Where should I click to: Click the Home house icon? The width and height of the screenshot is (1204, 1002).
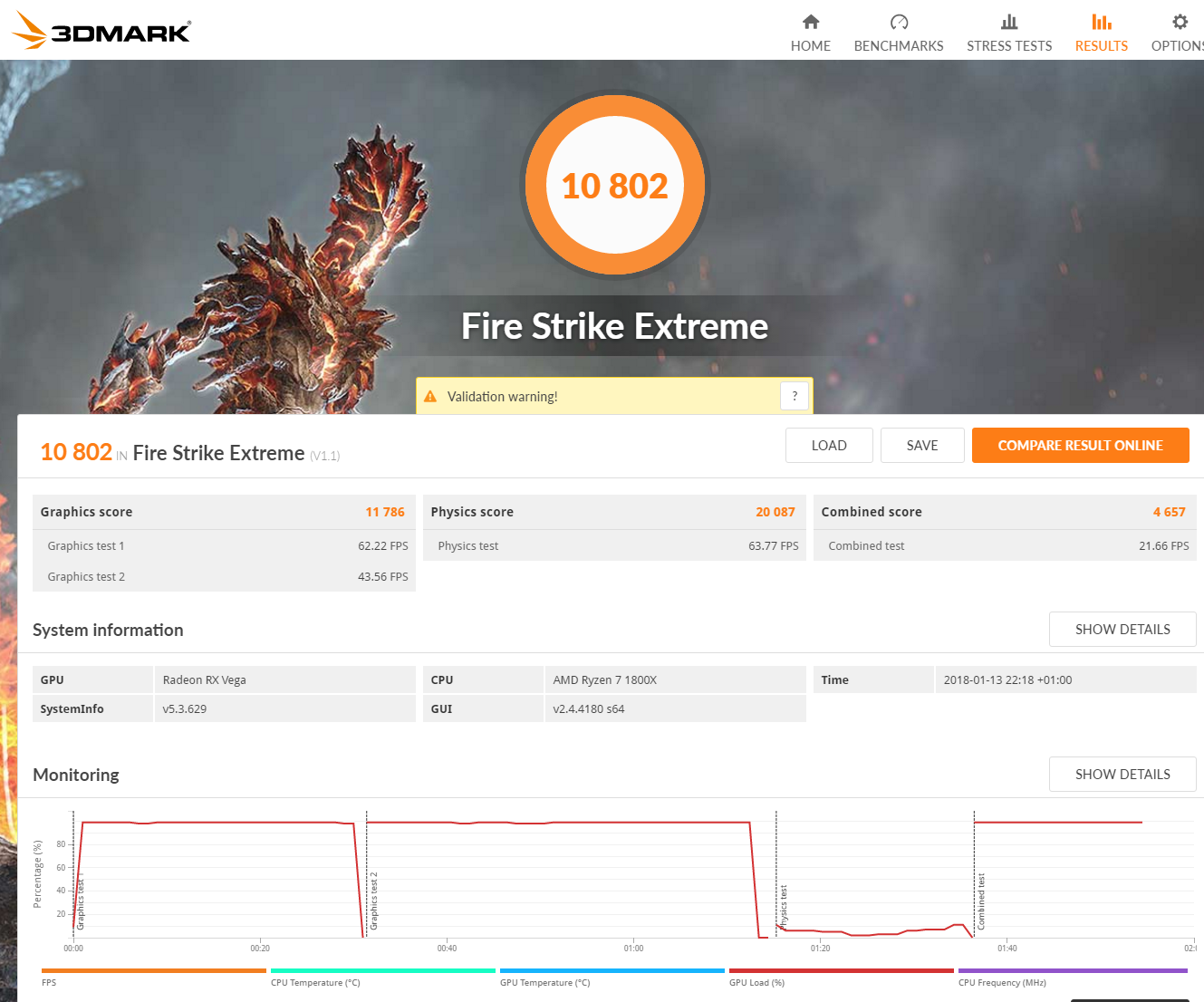tap(811, 22)
